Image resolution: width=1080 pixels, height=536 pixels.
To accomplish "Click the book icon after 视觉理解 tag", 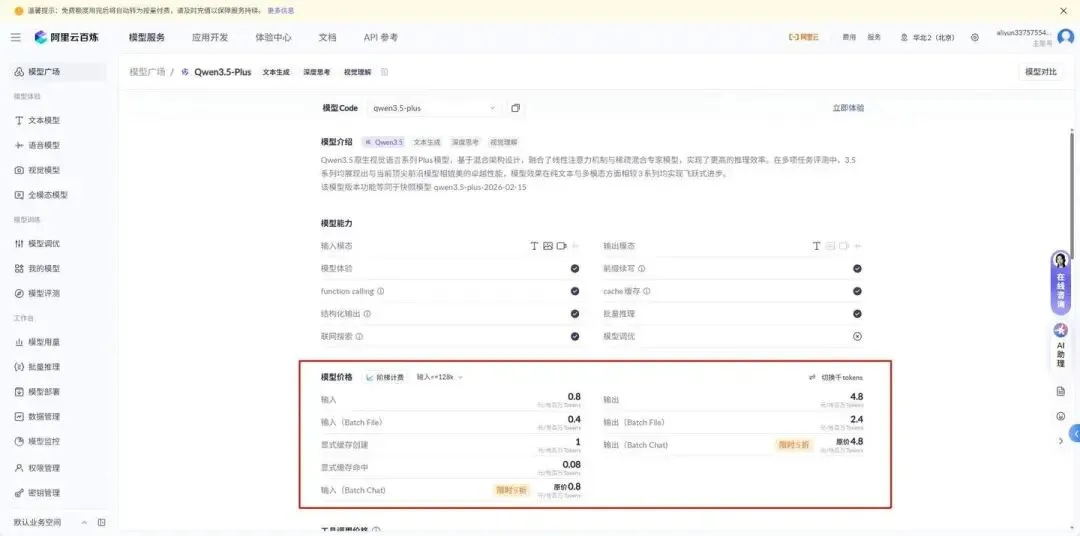I will (384, 72).
